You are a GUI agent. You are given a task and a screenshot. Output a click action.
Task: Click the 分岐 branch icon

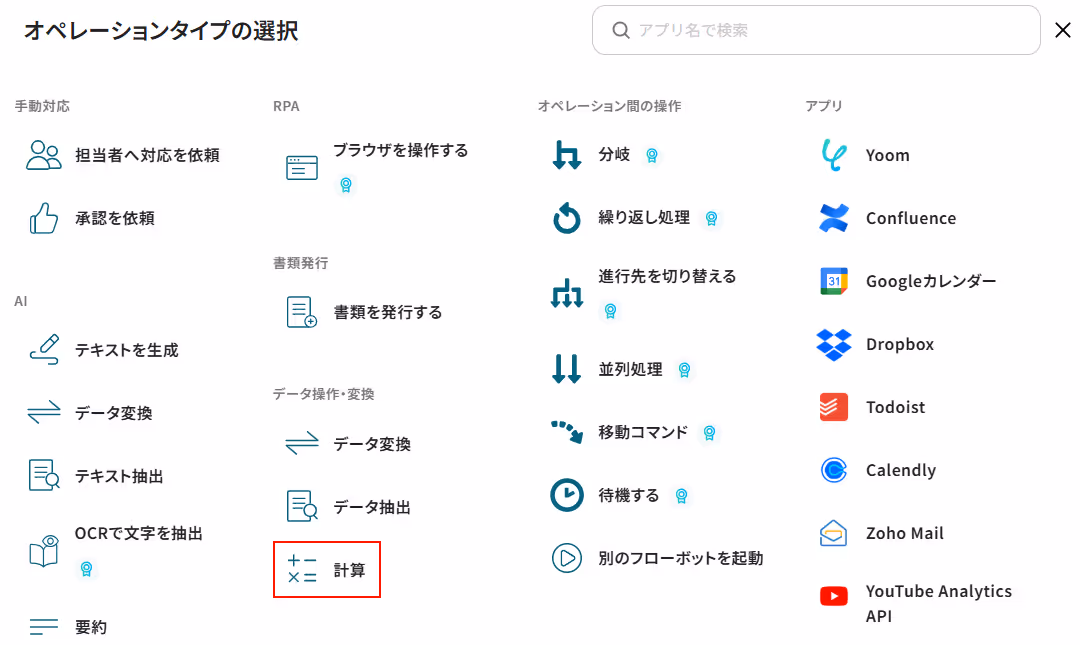click(567, 155)
